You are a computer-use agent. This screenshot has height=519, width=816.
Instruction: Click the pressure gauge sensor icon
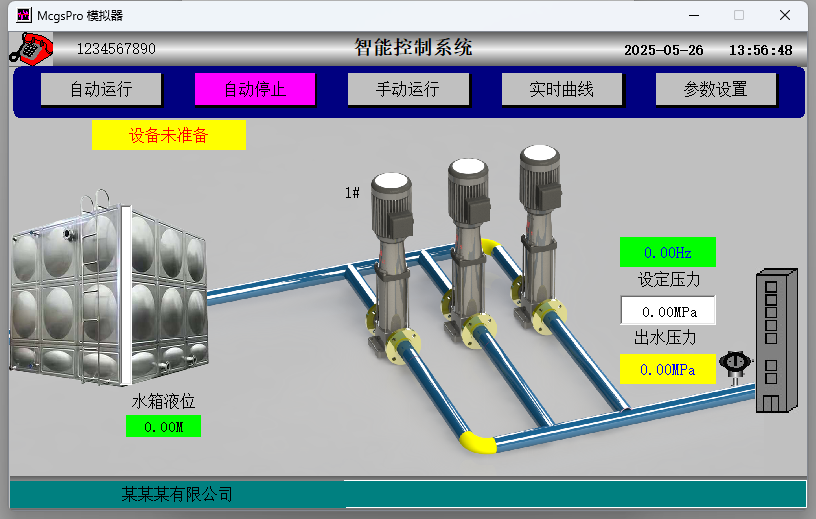click(x=735, y=364)
